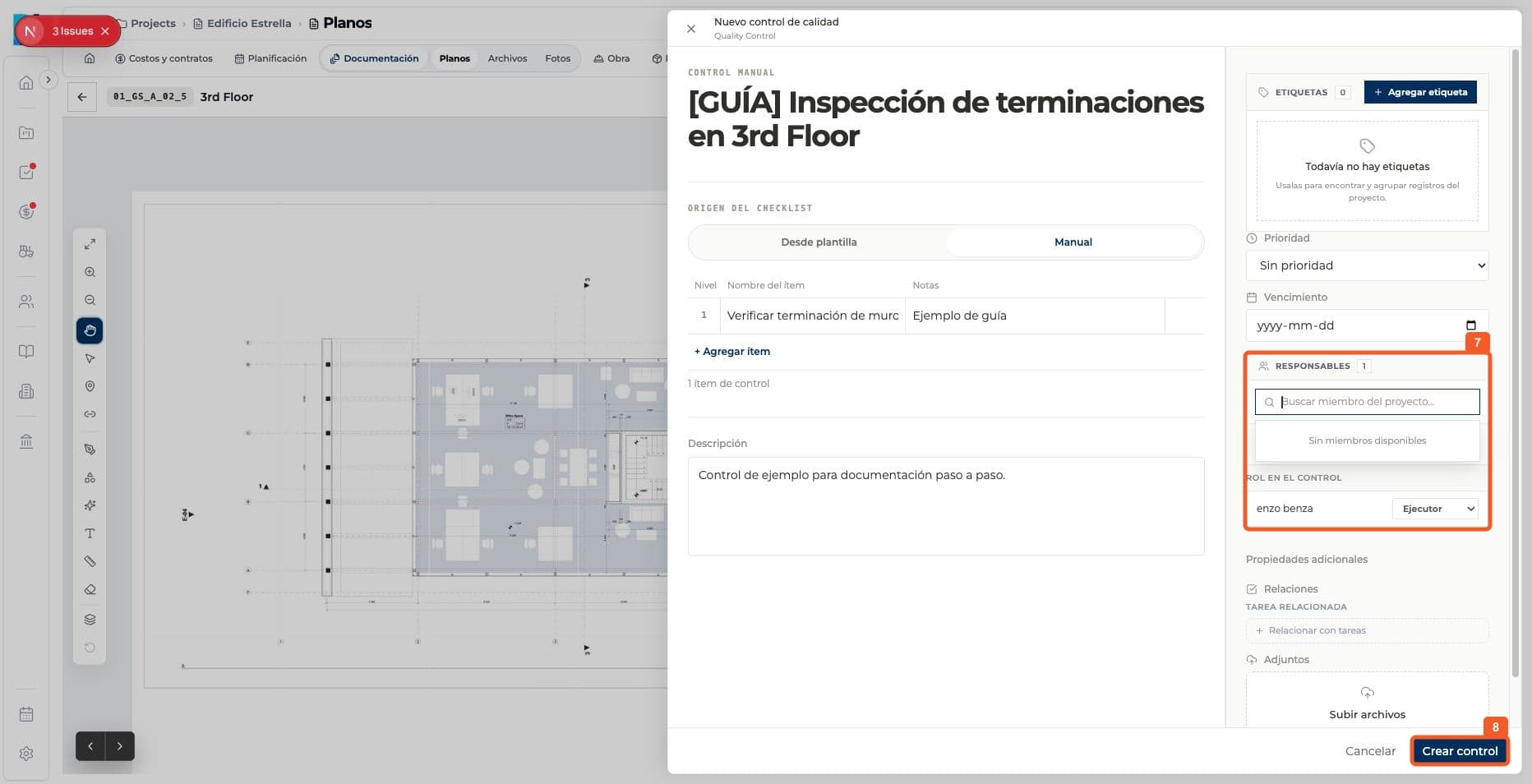Activate the sparkle AI tool

(90, 505)
